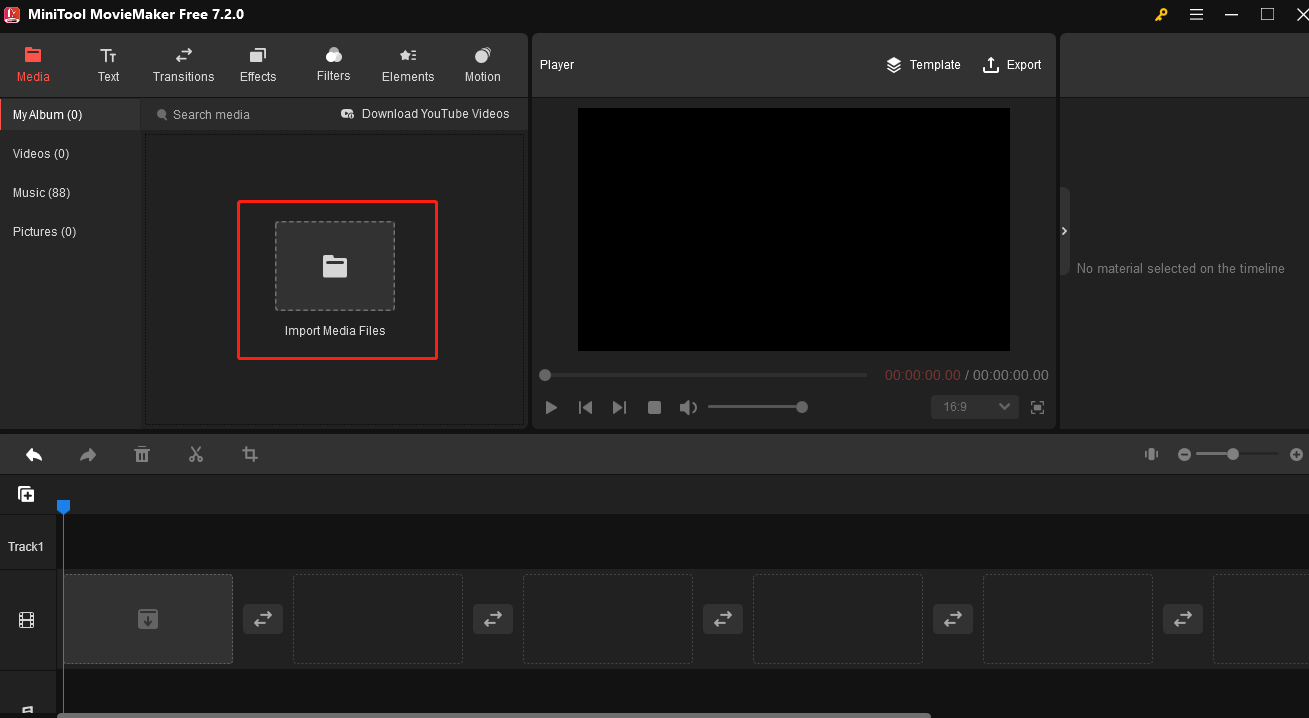This screenshot has height=718, width=1309.
Task: Click Download YouTube Videos
Action: [x=425, y=114]
